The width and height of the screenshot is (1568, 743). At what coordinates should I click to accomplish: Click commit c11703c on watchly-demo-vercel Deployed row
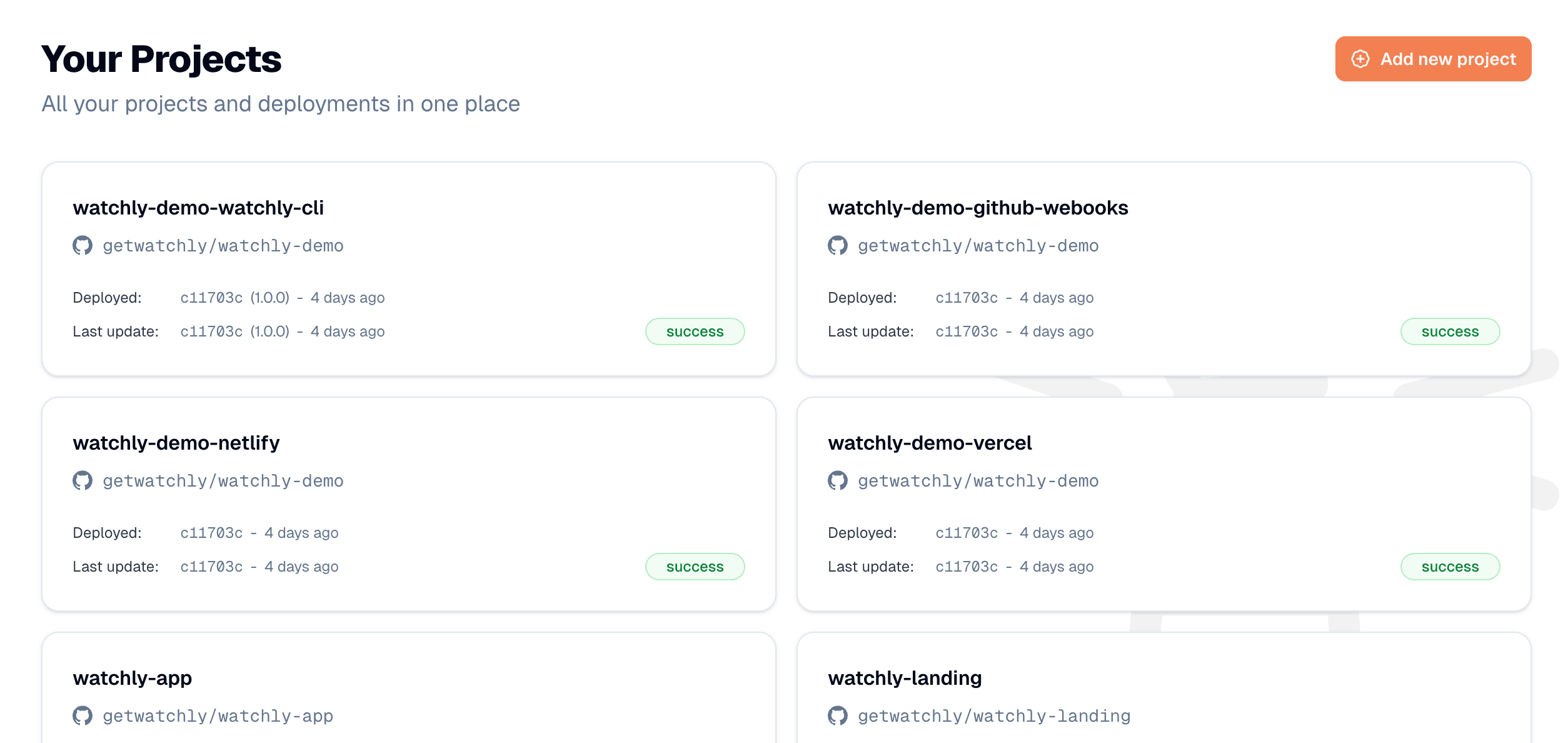click(x=967, y=532)
